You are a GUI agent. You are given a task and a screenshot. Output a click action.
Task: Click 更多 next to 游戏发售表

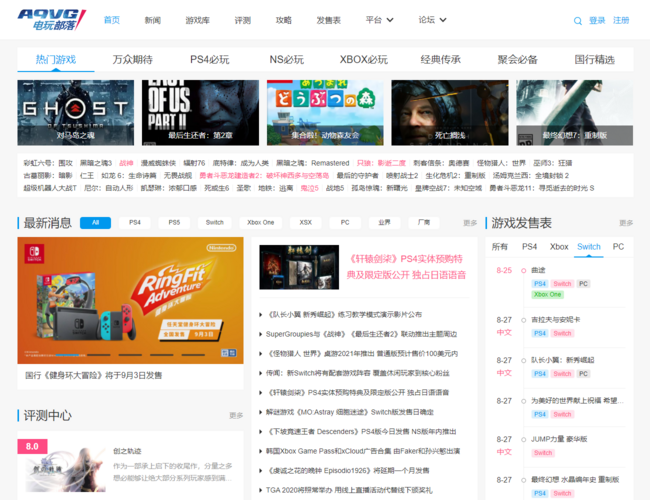(626, 223)
